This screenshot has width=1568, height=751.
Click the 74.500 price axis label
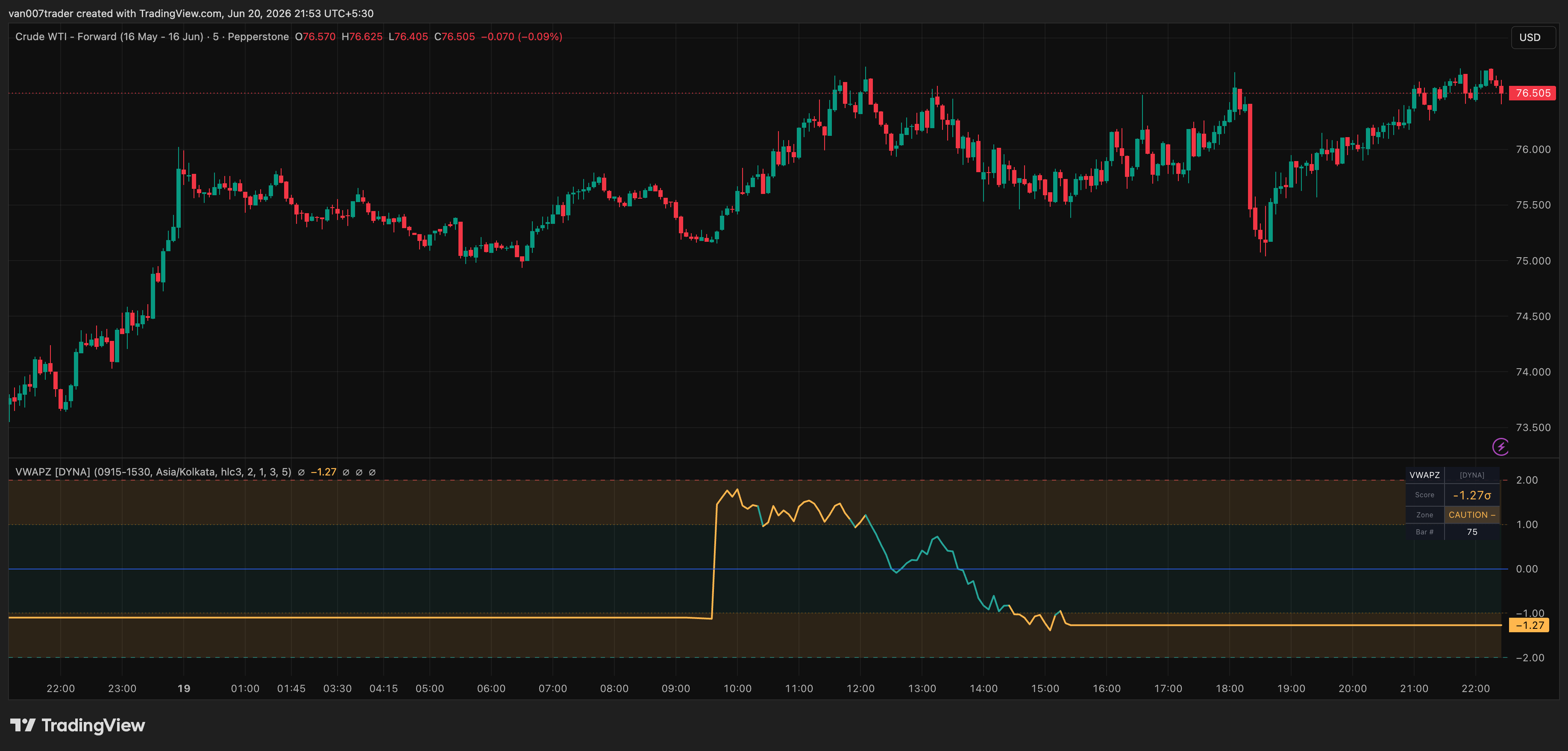1533,317
